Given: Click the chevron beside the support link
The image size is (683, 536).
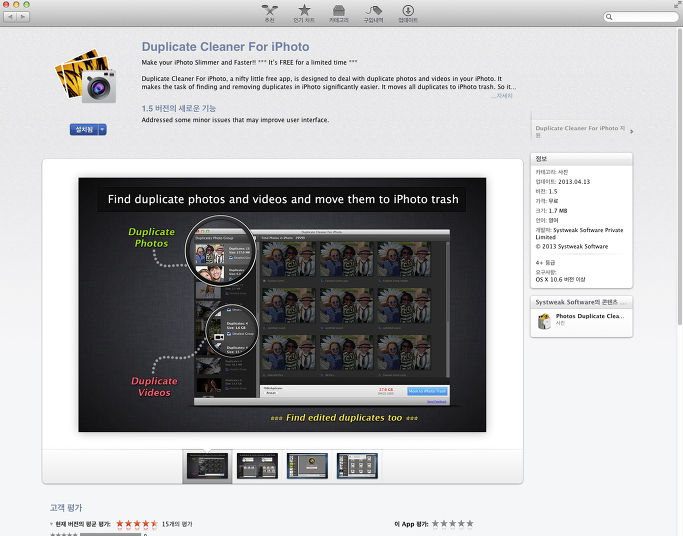Looking at the screenshot, I should [631, 131].
